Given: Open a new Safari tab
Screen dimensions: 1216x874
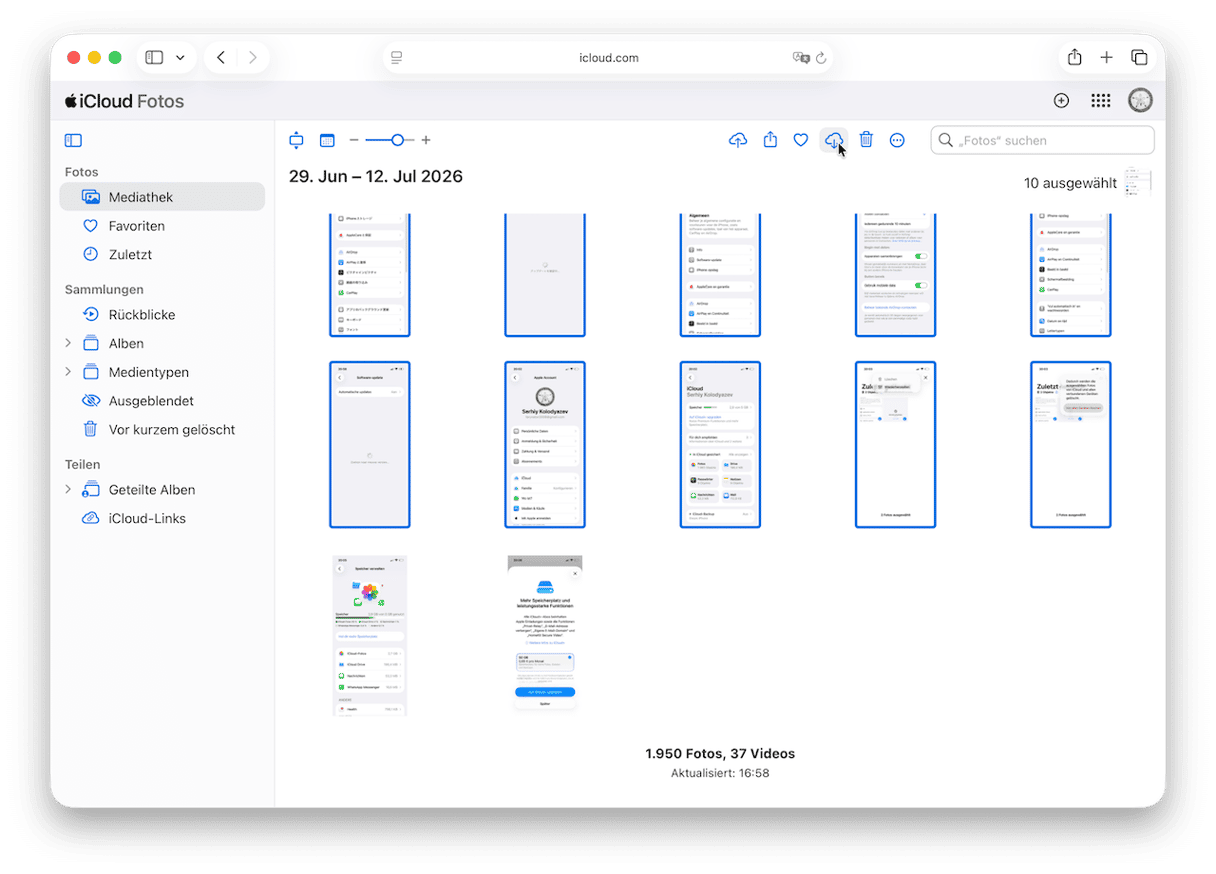Looking at the screenshot, I should 1106,58.
